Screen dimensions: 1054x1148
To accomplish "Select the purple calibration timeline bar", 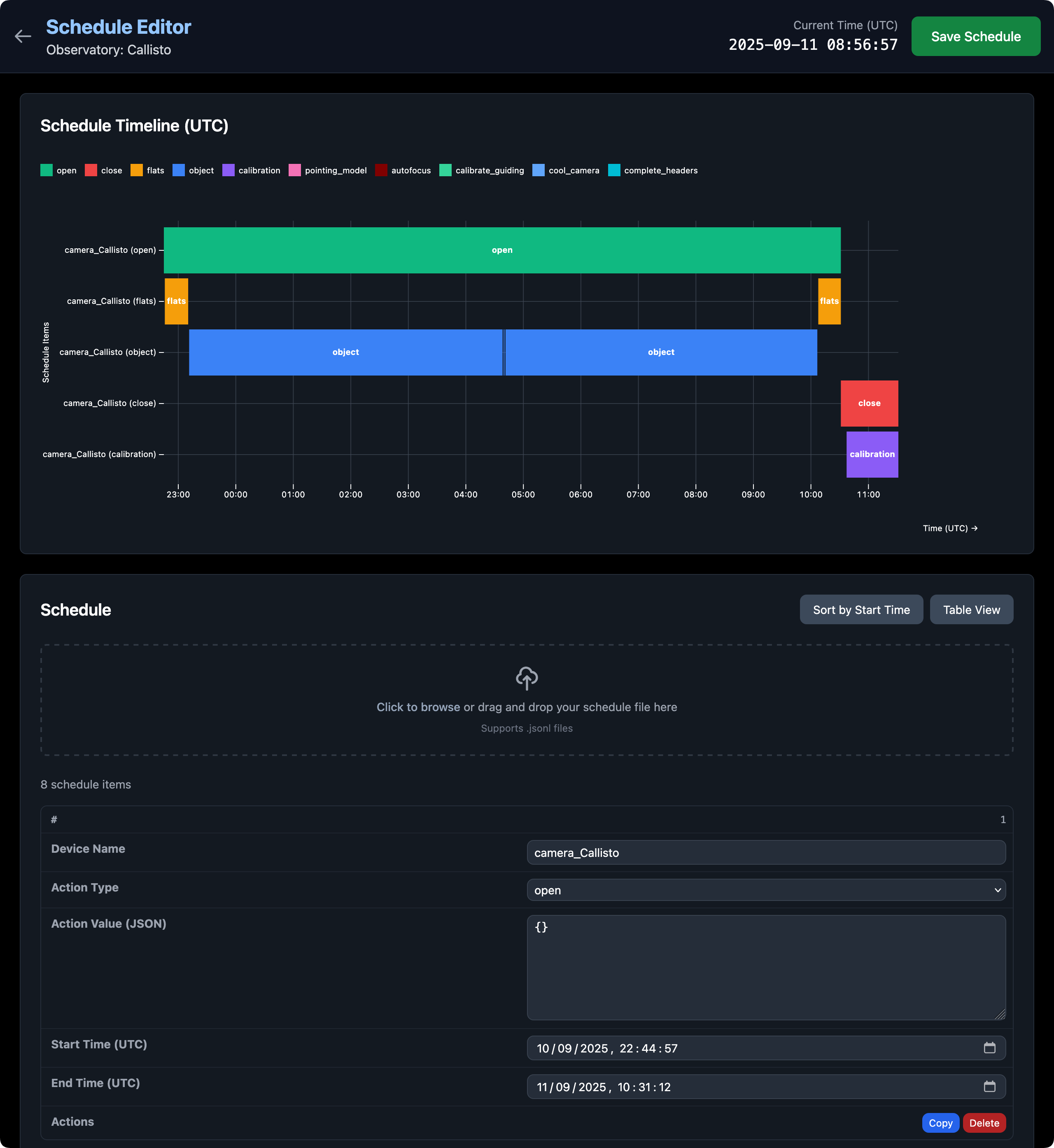I will (872, 455).
